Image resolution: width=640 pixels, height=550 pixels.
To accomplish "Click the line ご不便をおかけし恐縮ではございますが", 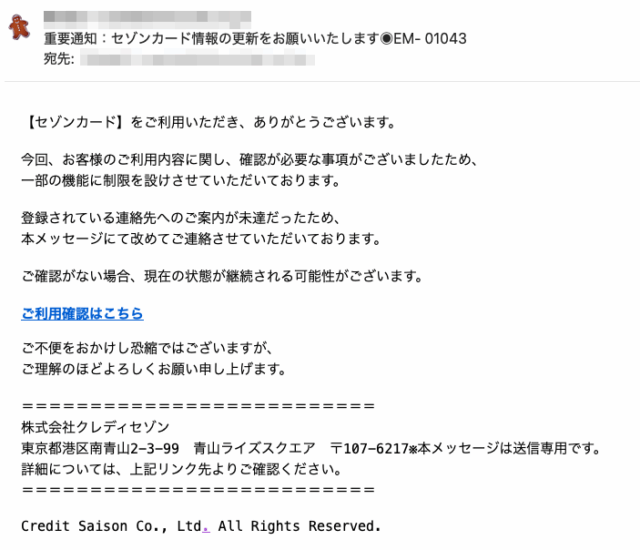I will pos(147,348).
